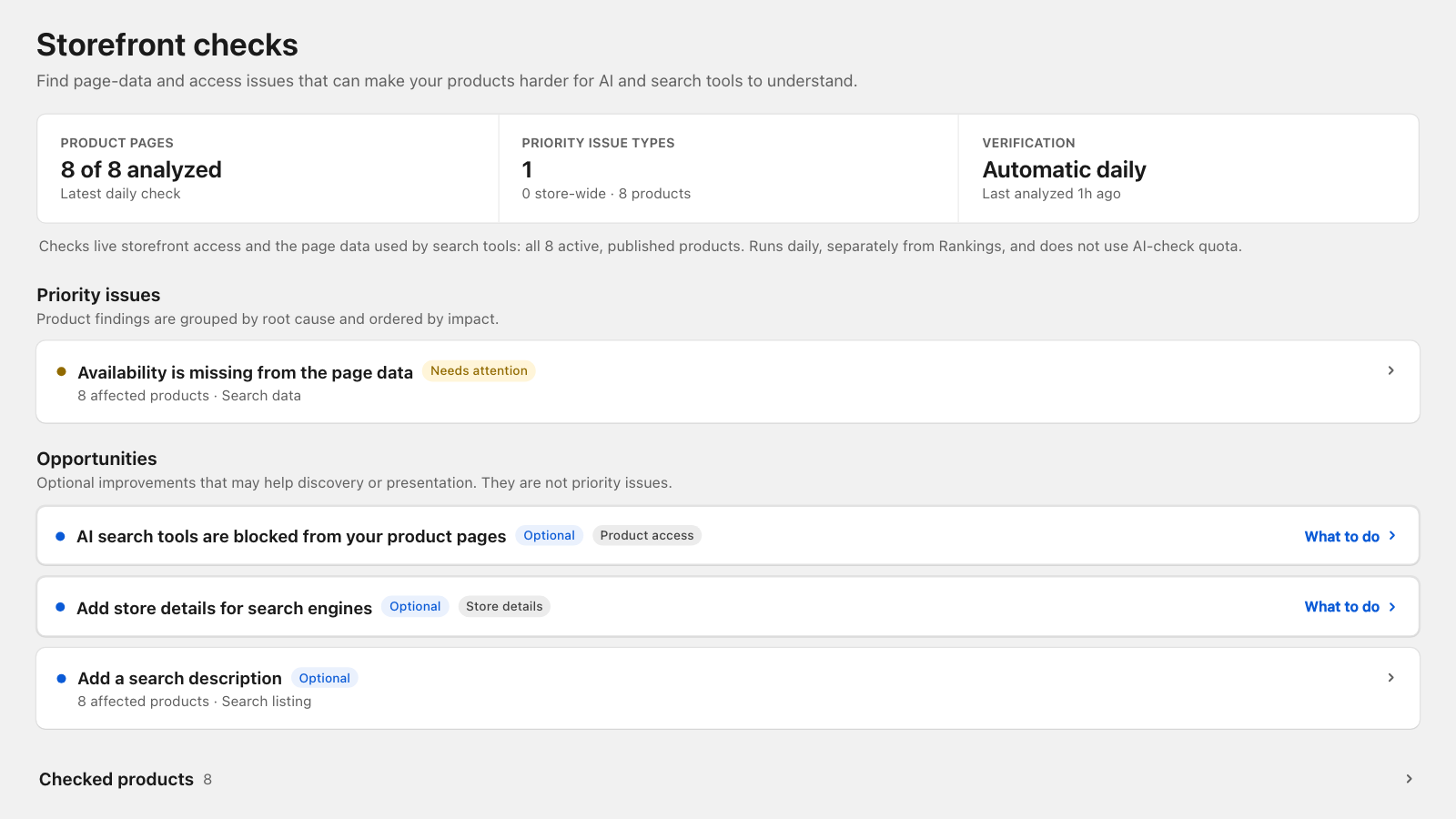Expand the Checked products section chevron
Viewport: 1456px width, 819px height.
tap(1409, 779)
